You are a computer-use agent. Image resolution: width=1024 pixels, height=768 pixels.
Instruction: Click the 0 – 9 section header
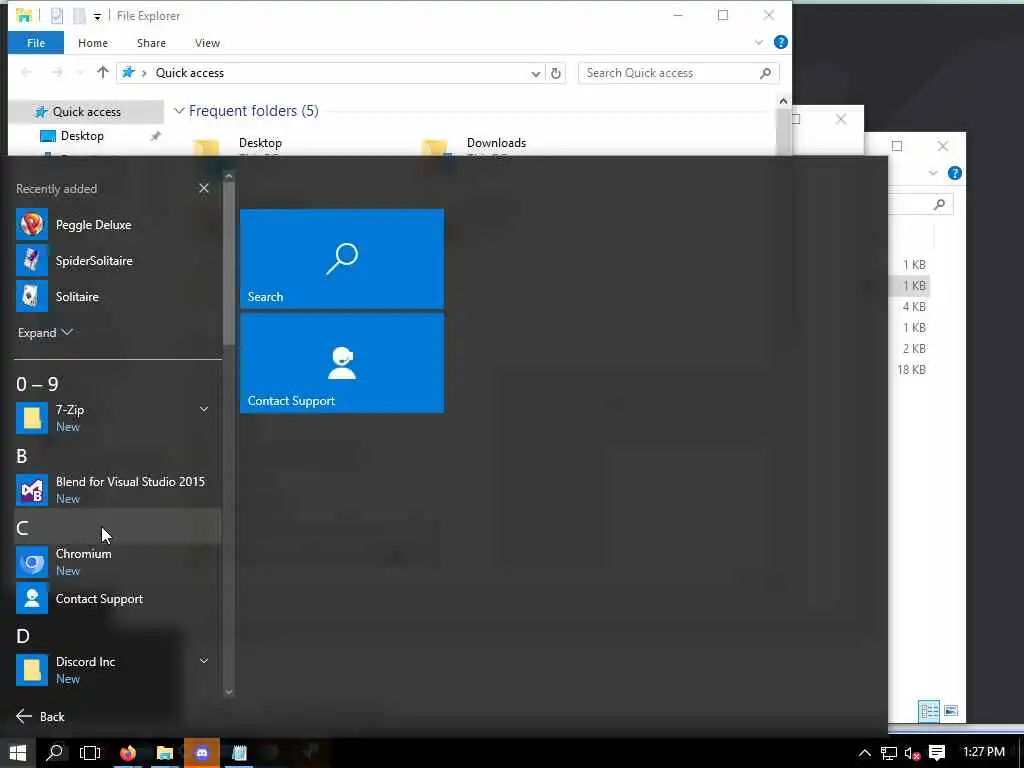pos(37,384)
